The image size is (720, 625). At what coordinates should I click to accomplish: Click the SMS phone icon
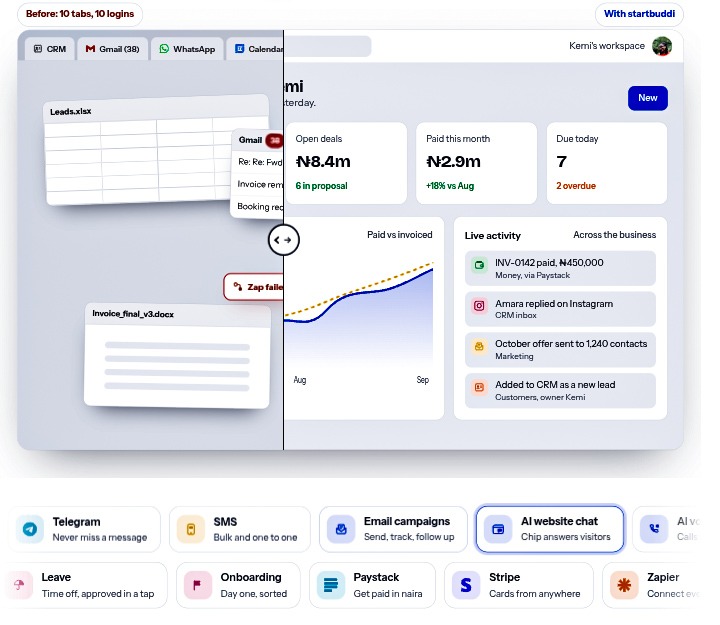click(x=191, y=529)
